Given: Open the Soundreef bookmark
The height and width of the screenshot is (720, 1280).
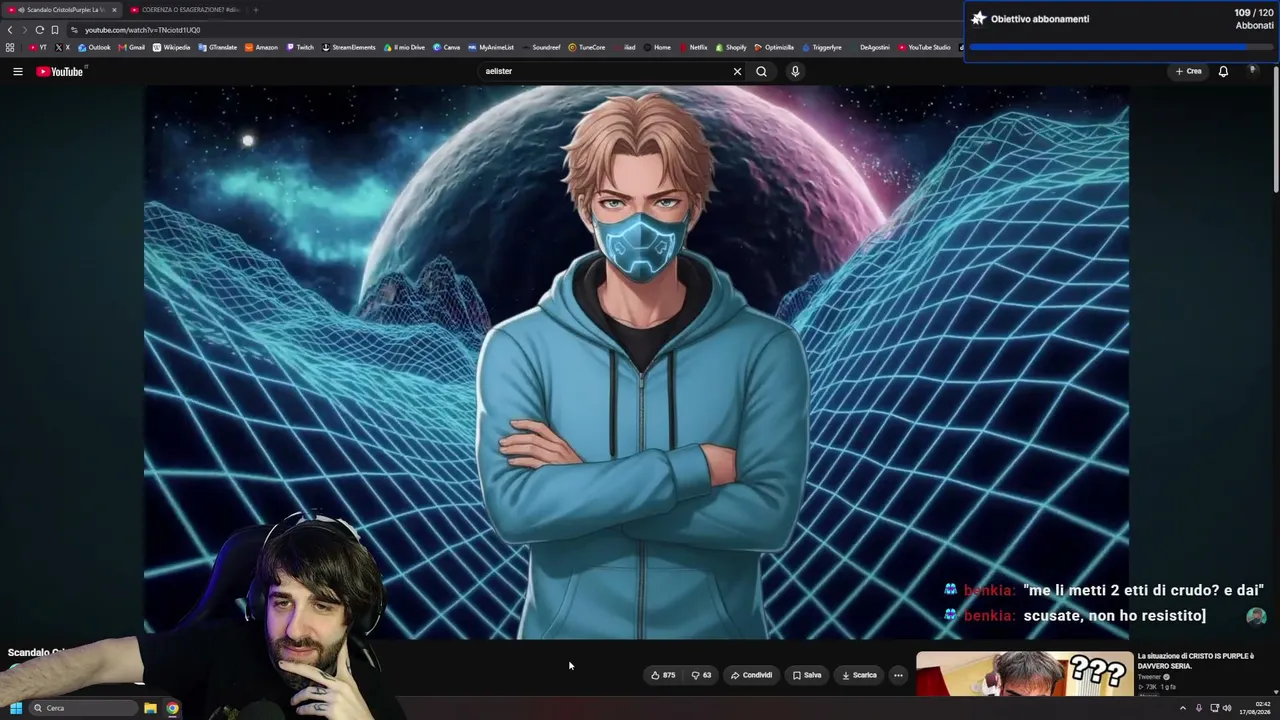Looking at the screenshot, I should pyautogui.click(x=541, y=47).
